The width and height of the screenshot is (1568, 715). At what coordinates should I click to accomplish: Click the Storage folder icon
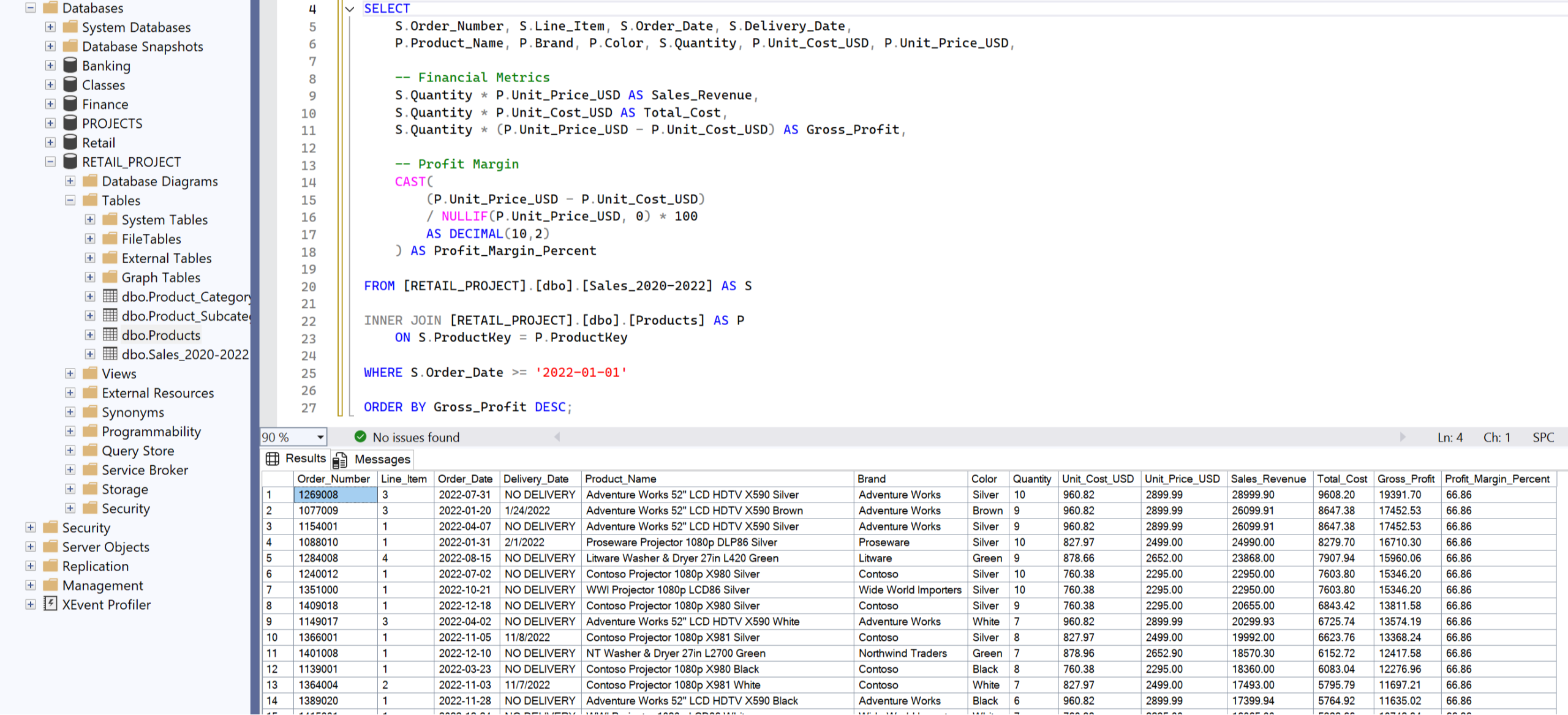pos(90,489)
